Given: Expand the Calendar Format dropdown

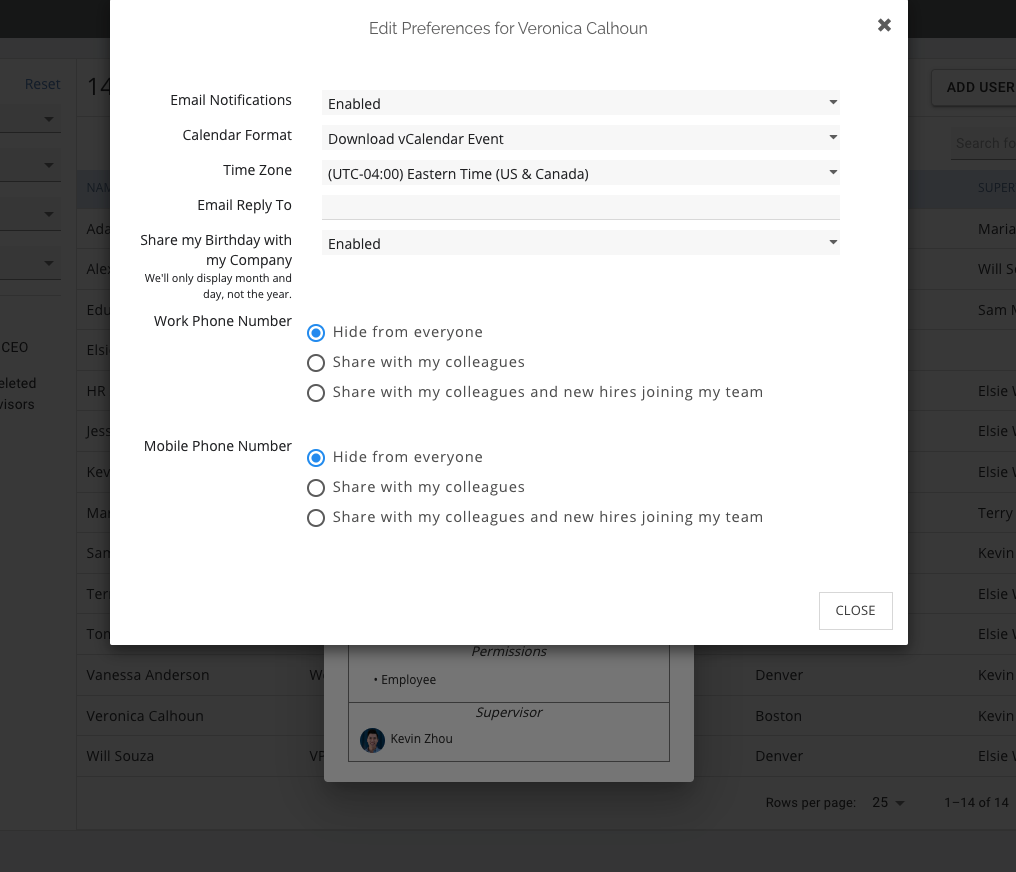Looking at the screenshot, I should [x=580, y=138].
